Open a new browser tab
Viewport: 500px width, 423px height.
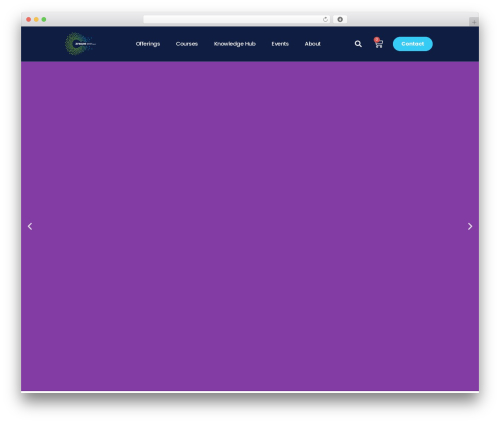[x=474, y=22]
